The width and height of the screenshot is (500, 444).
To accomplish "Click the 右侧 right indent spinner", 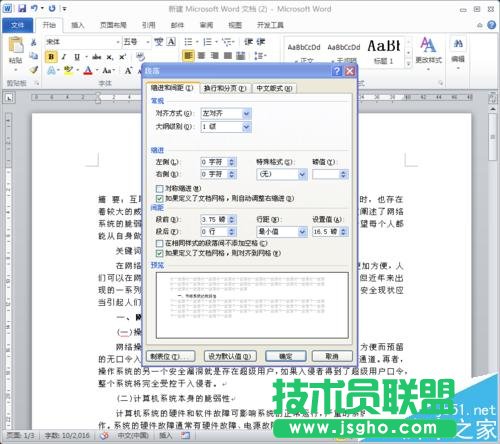I will (232, 174).
